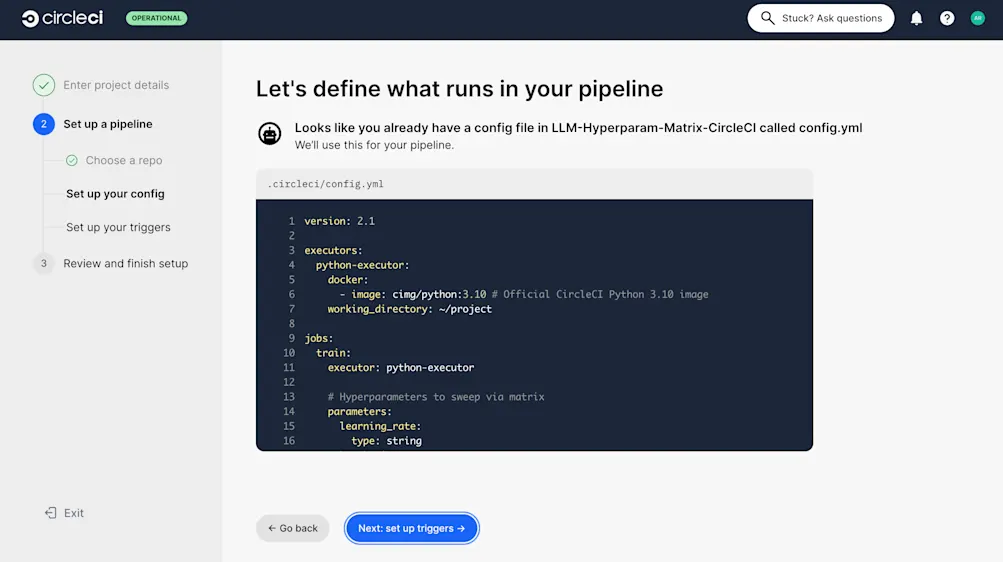Click the 'python-executor:' line 4
Image resolution: width=1003 pixels, height=562 pixels.
coord(362,265)
